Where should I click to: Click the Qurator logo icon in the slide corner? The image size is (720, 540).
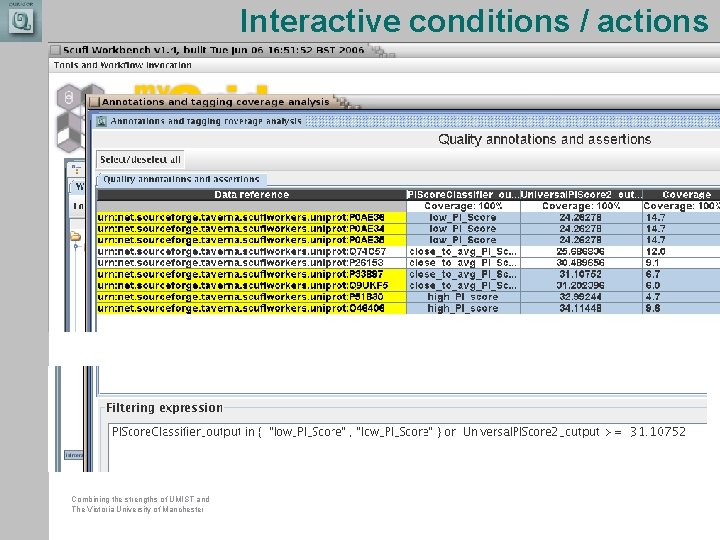(x=21, y=20)
